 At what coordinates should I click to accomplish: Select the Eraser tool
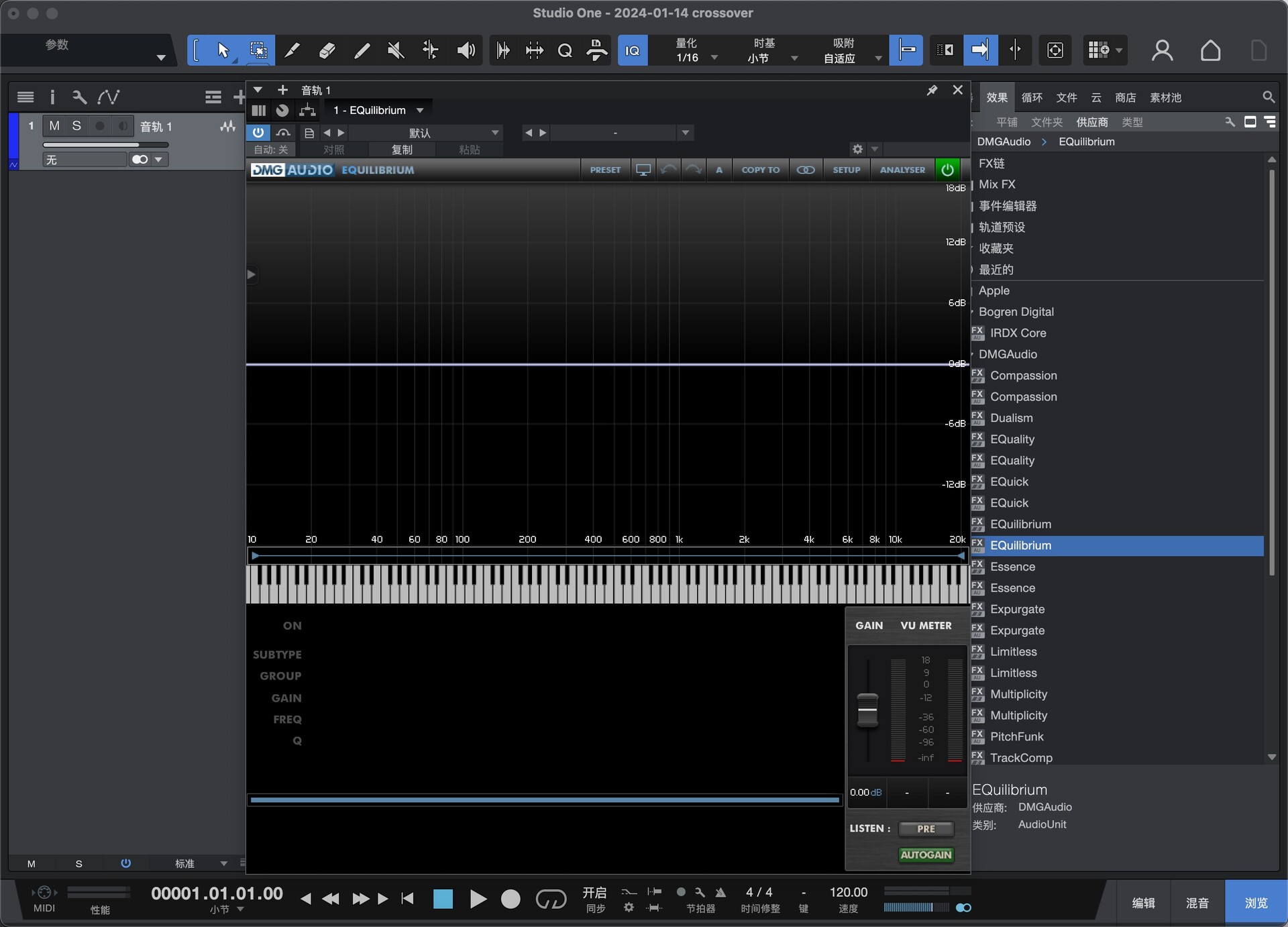327,50
